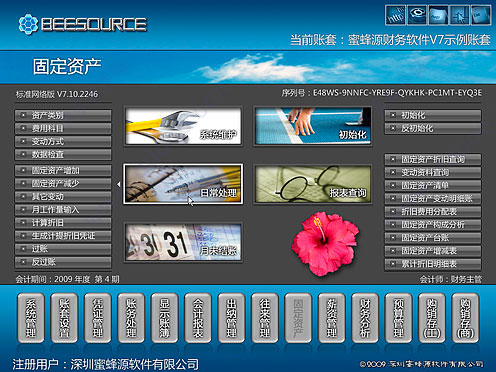The height and width of the screenshot is (372, 496).
Task: Click 反过账 in the left list
Action: [63, 262]
